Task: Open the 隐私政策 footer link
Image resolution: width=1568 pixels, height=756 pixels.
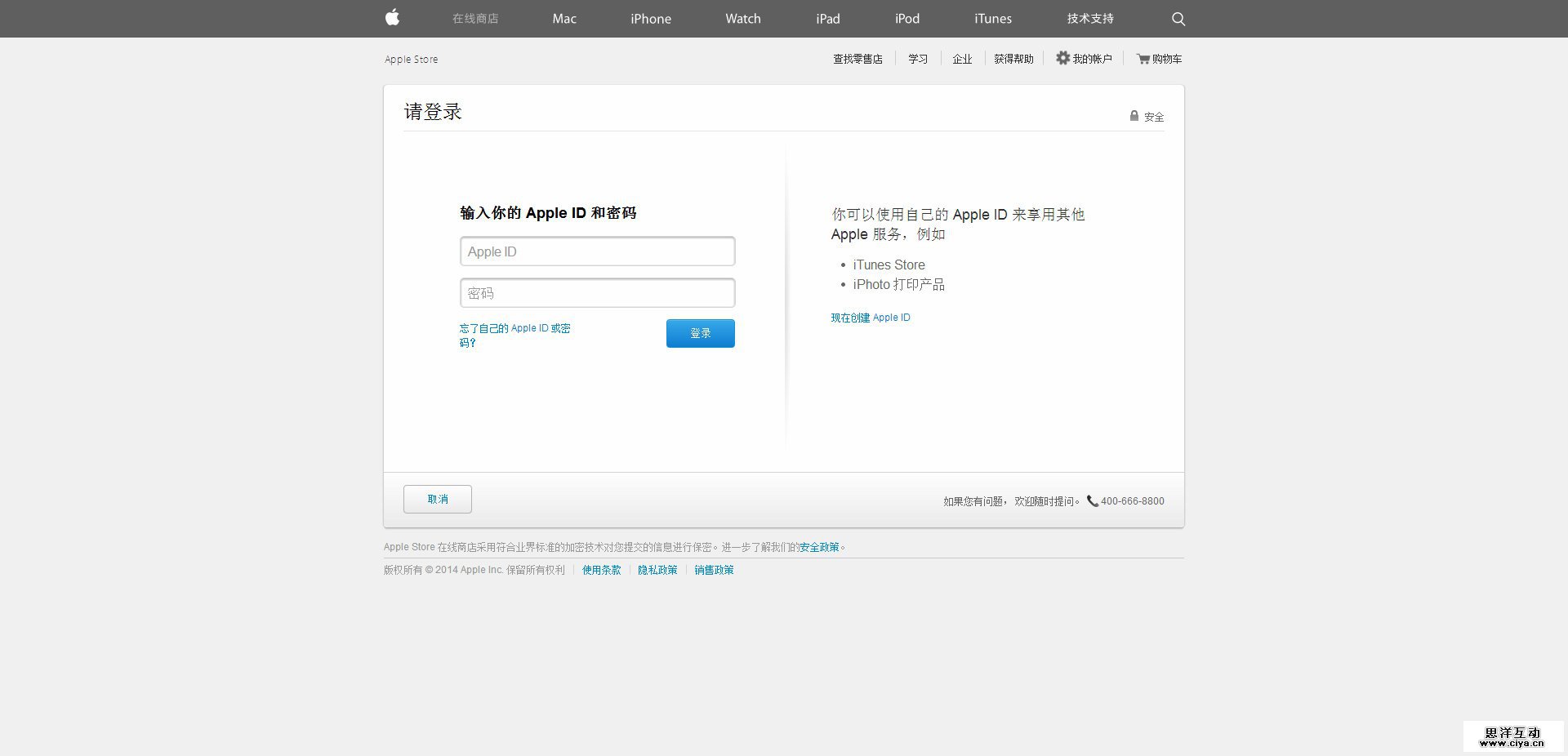Action: coord(657,570)
